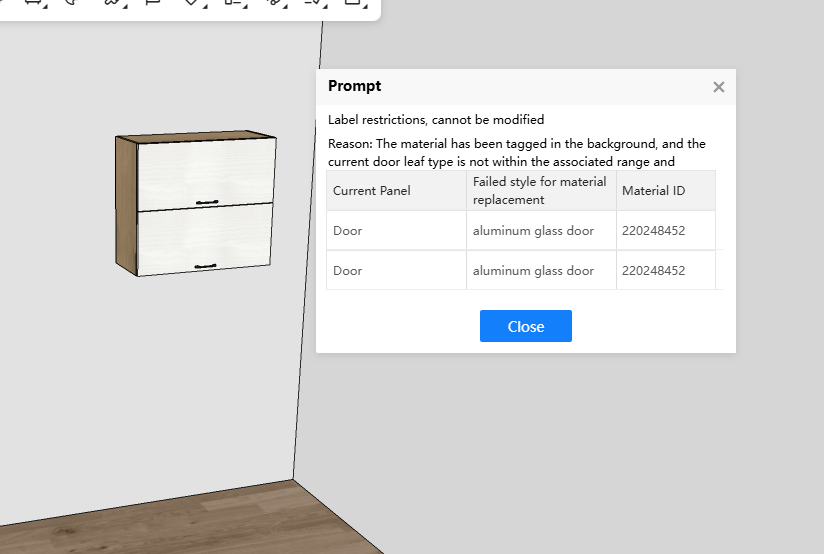The height and width of the screenshot is (554, 824).
Task: Click the handle on the lower cabinet door
Action: click(205, 266)
